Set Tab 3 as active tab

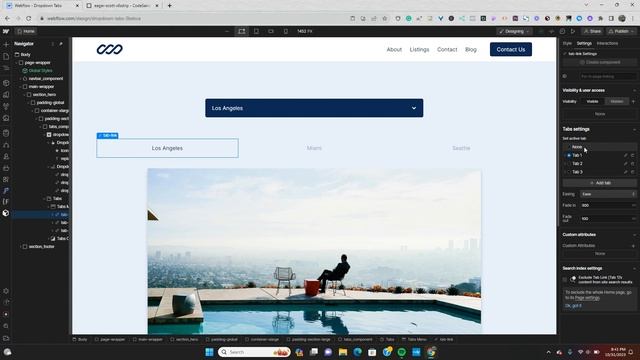569,172
